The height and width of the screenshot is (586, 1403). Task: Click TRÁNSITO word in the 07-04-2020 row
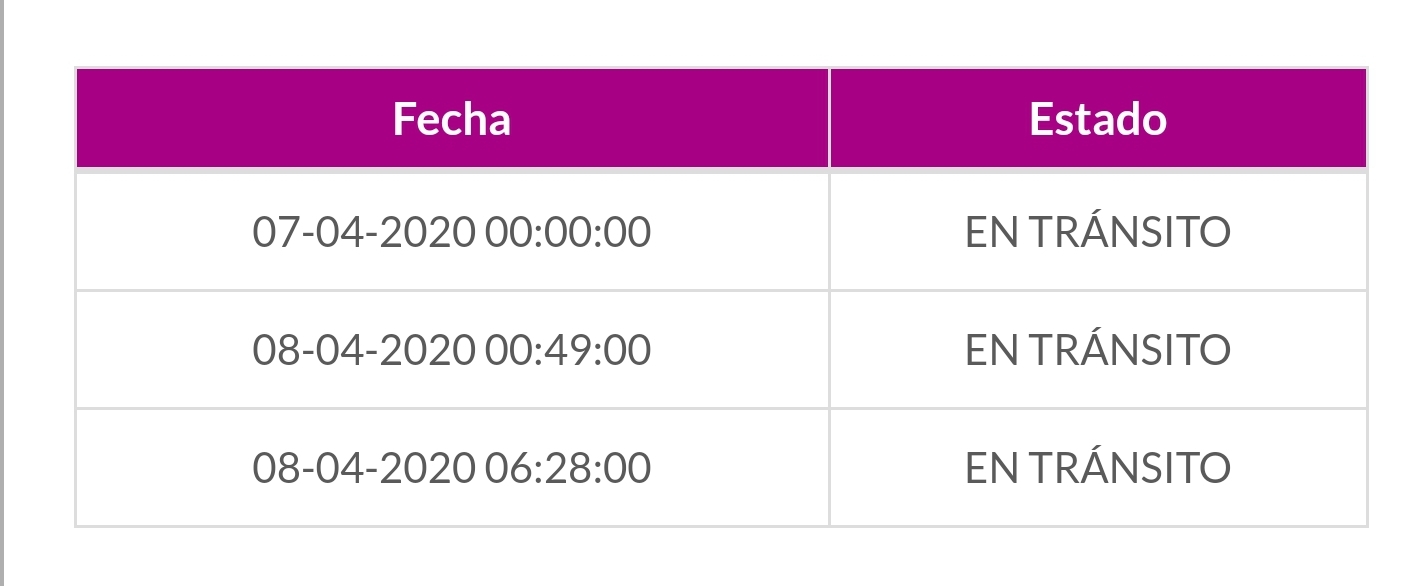coord(1129,232)
